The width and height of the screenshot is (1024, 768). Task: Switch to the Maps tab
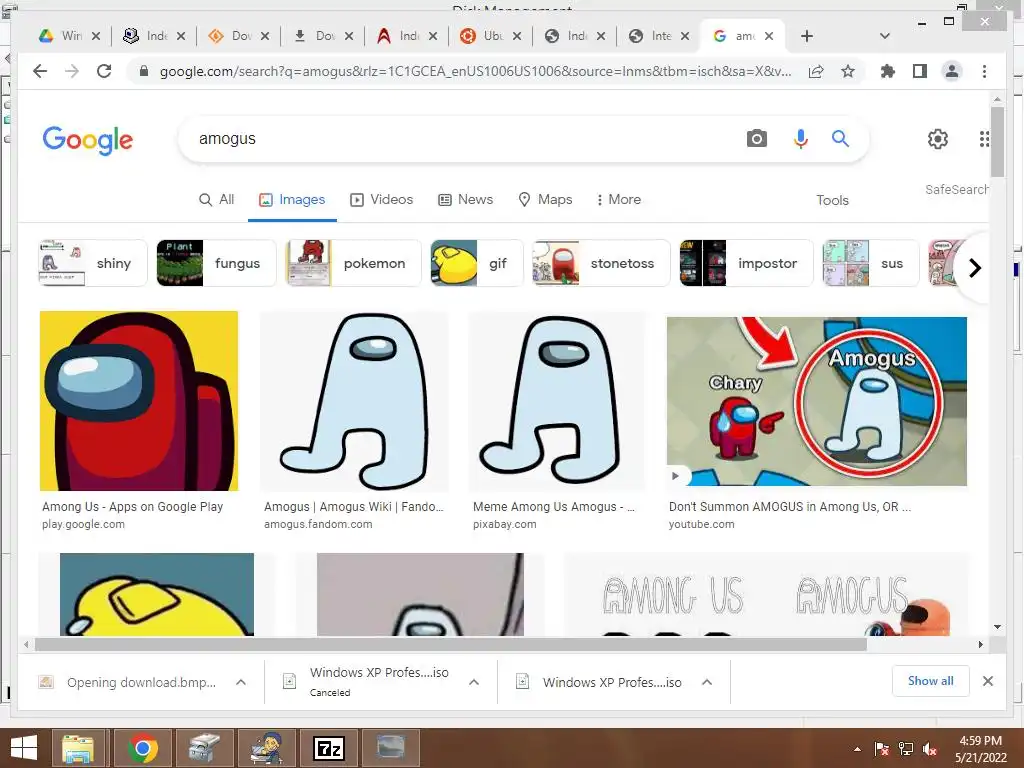click(545, 199)
